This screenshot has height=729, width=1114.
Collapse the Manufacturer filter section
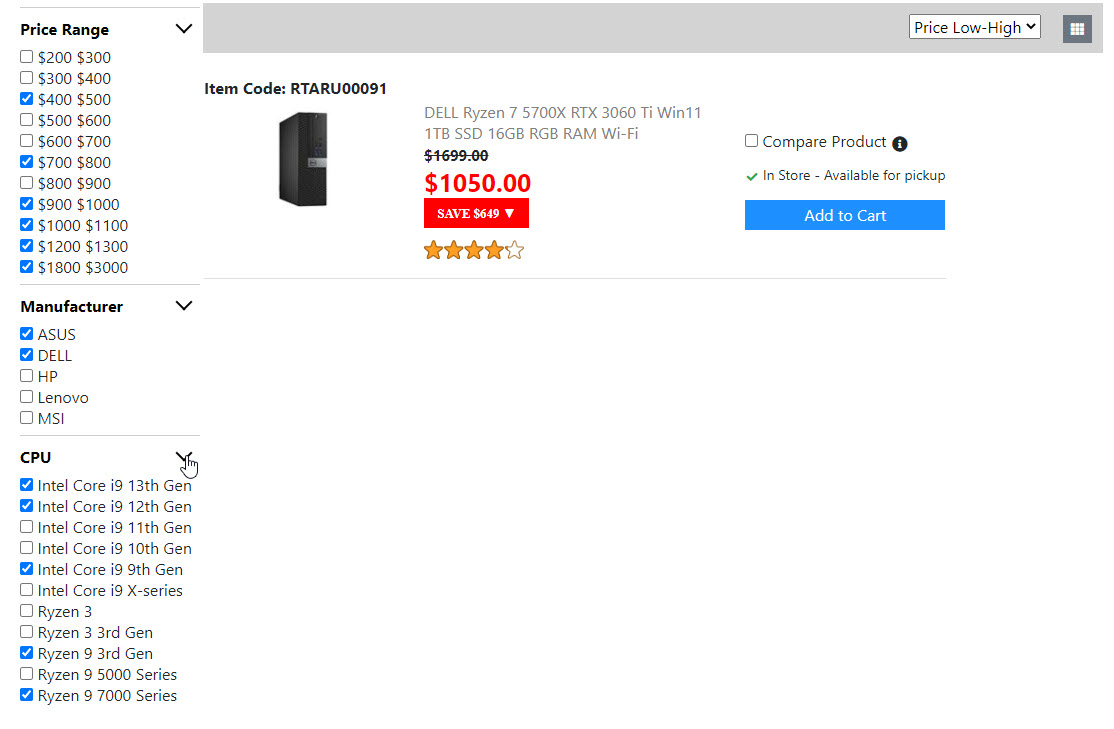pos(183,306)
